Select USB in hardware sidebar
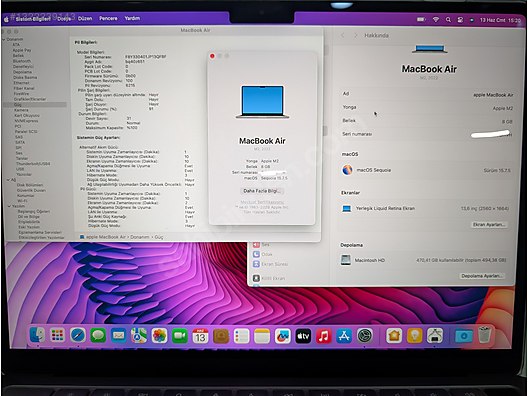The width and height of the screenshot is (528, 396). (20, 169)
